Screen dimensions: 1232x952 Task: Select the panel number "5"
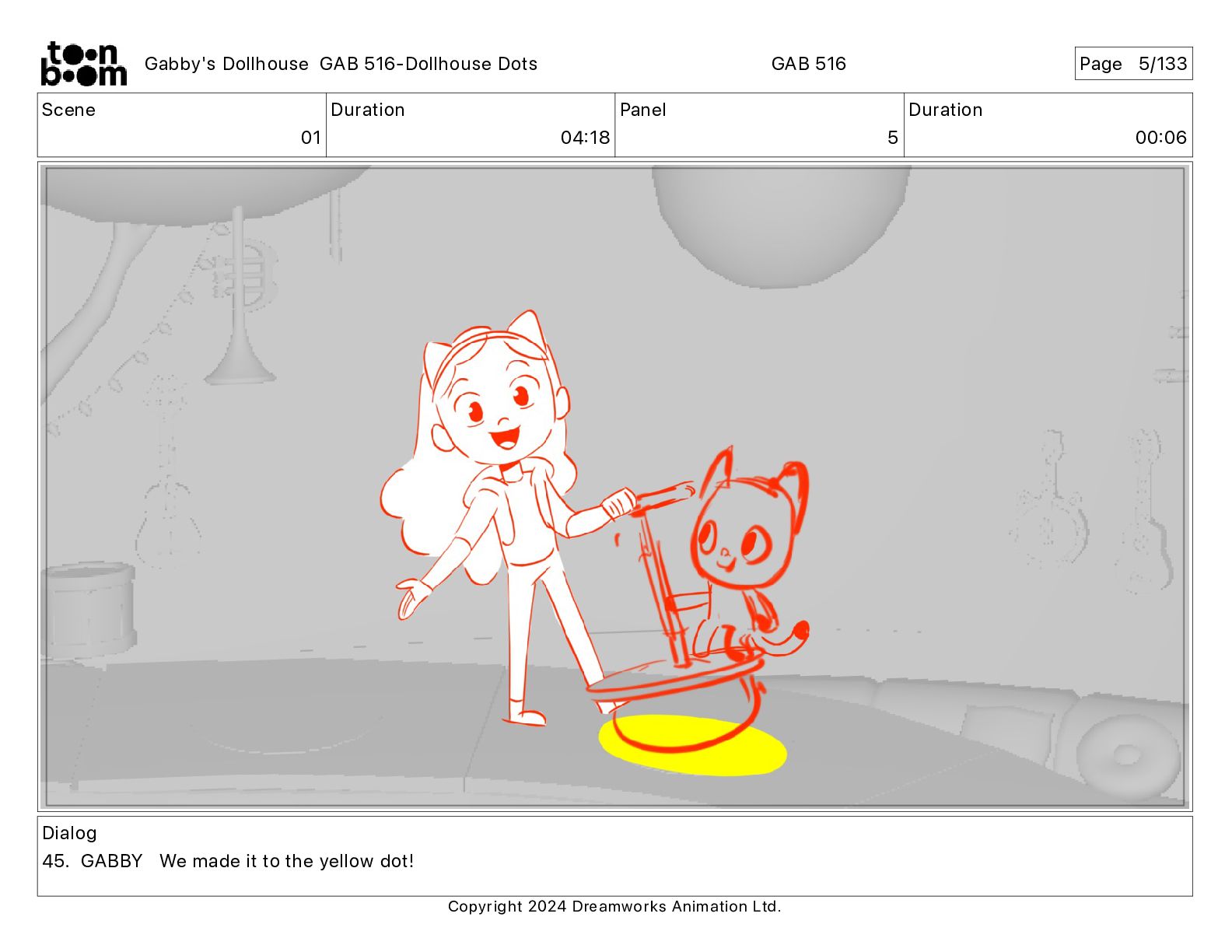click(x=893, y=138)
